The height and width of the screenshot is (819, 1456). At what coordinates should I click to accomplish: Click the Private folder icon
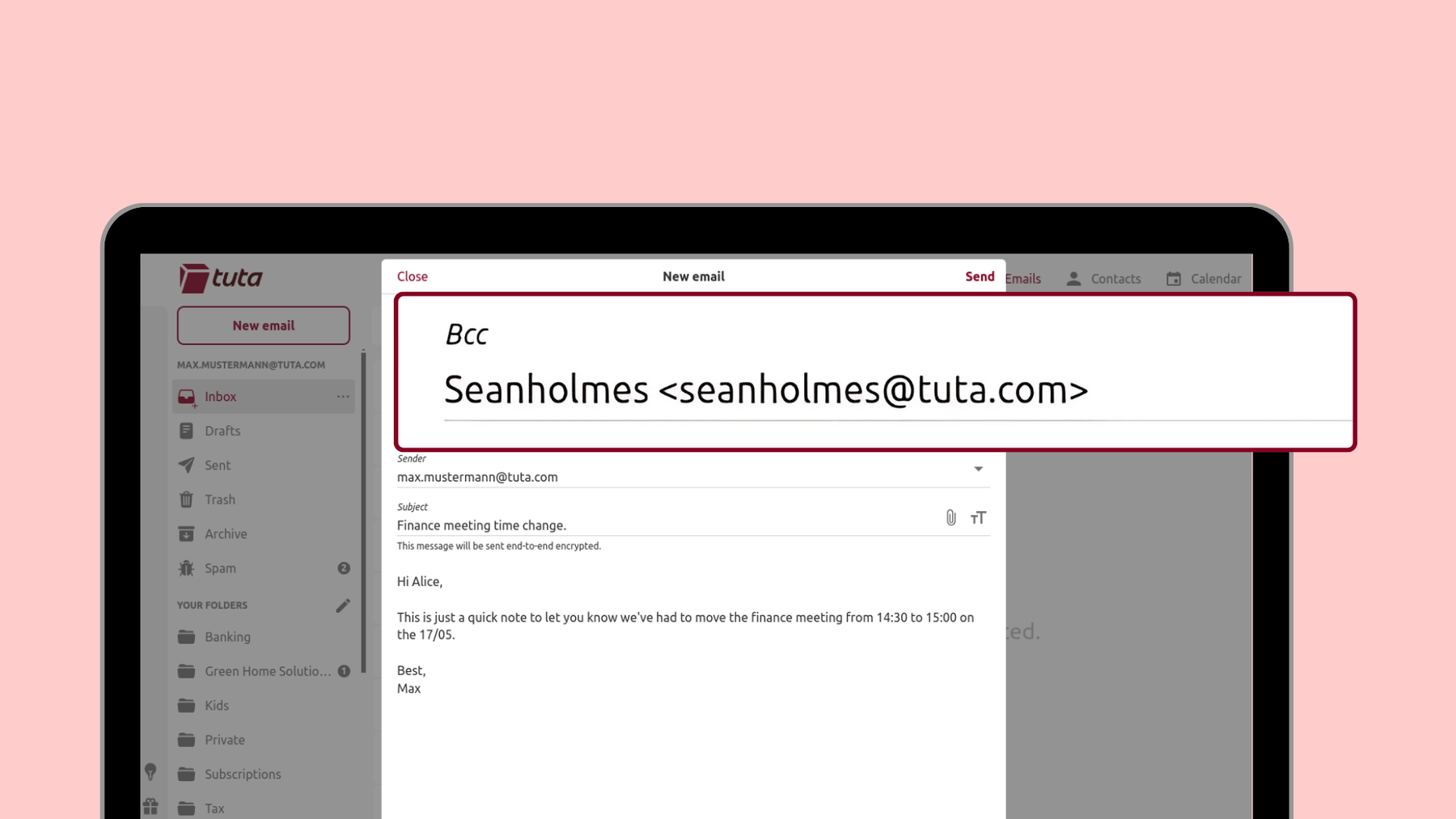(x=186, y=740)
